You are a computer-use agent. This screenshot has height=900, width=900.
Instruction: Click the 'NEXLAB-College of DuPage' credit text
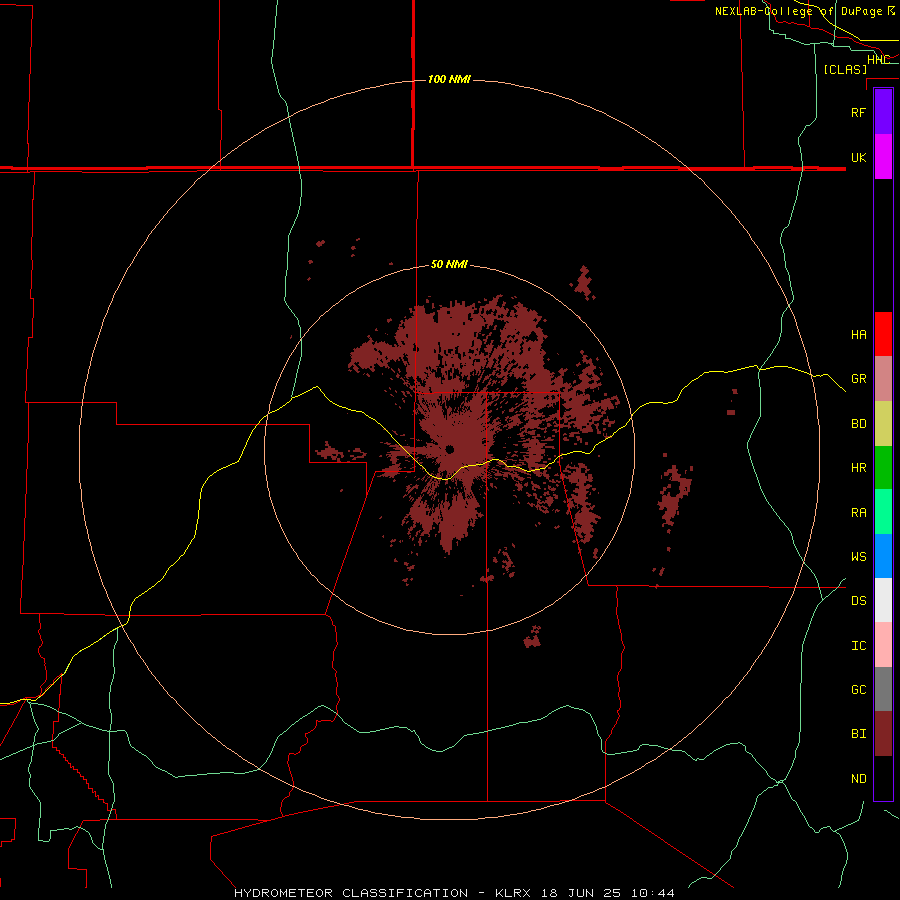(x=798, y=11)
